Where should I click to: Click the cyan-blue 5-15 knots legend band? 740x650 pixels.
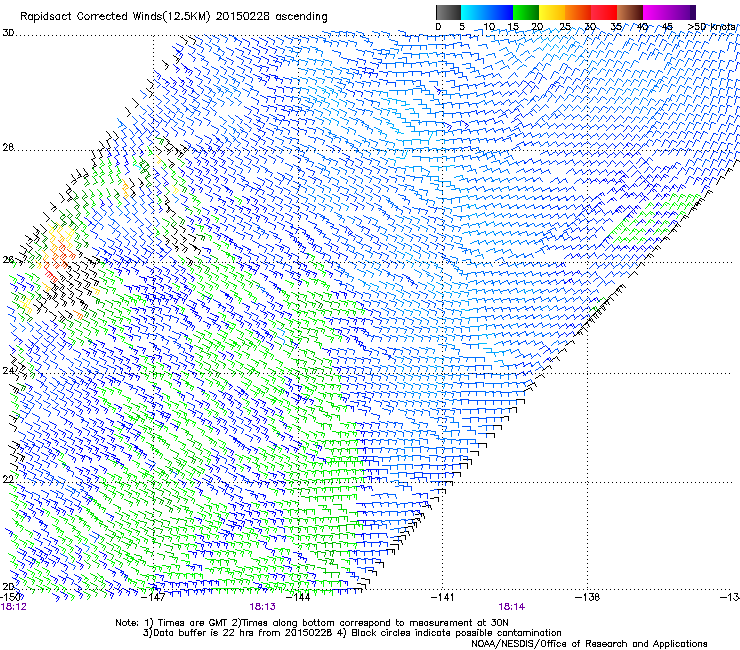coord(487,12)
